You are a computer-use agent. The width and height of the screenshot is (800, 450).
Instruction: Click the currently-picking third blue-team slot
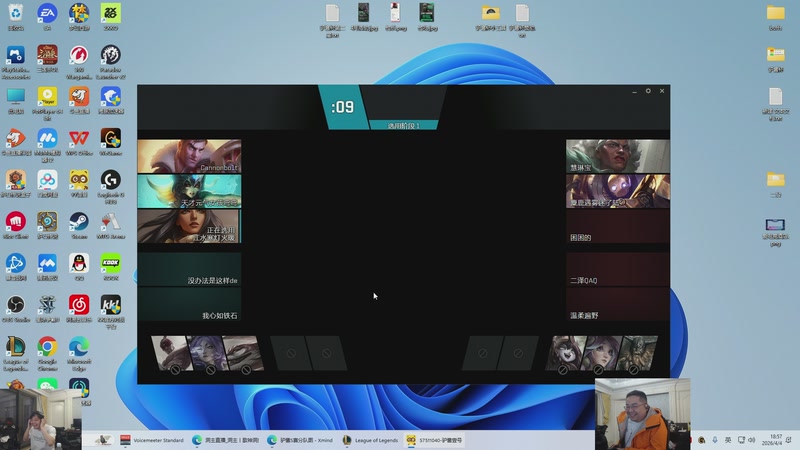[189, 226]
